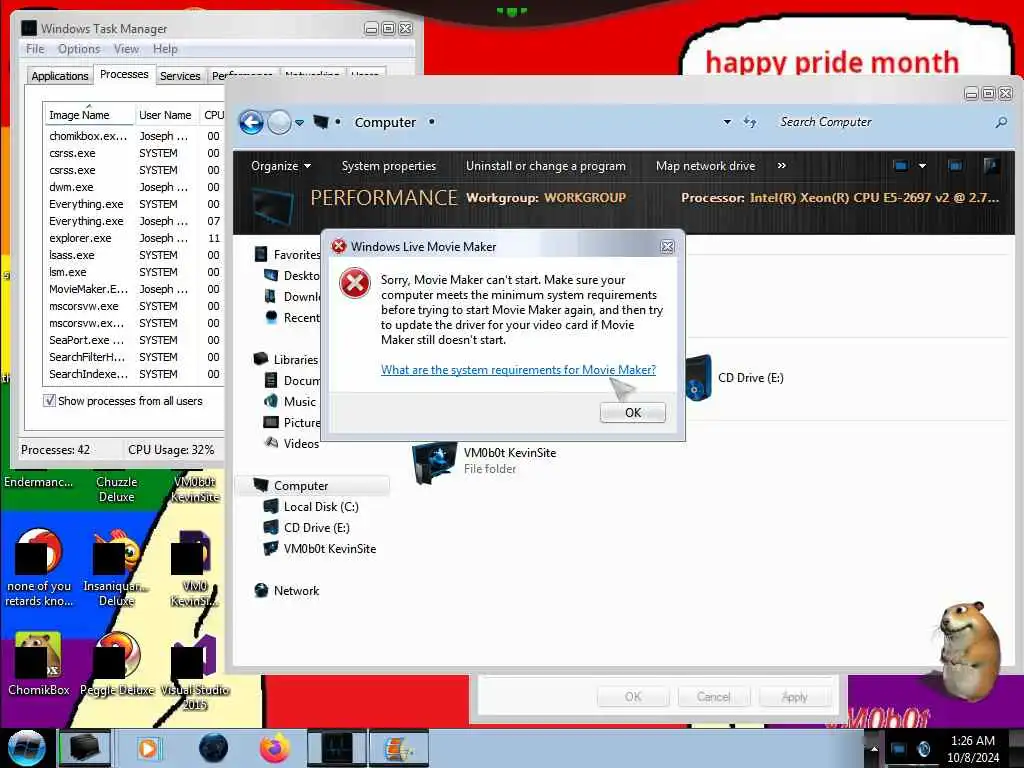
Task: Open Windows Media Player from taskbar
Action: (x=148, y=748)
